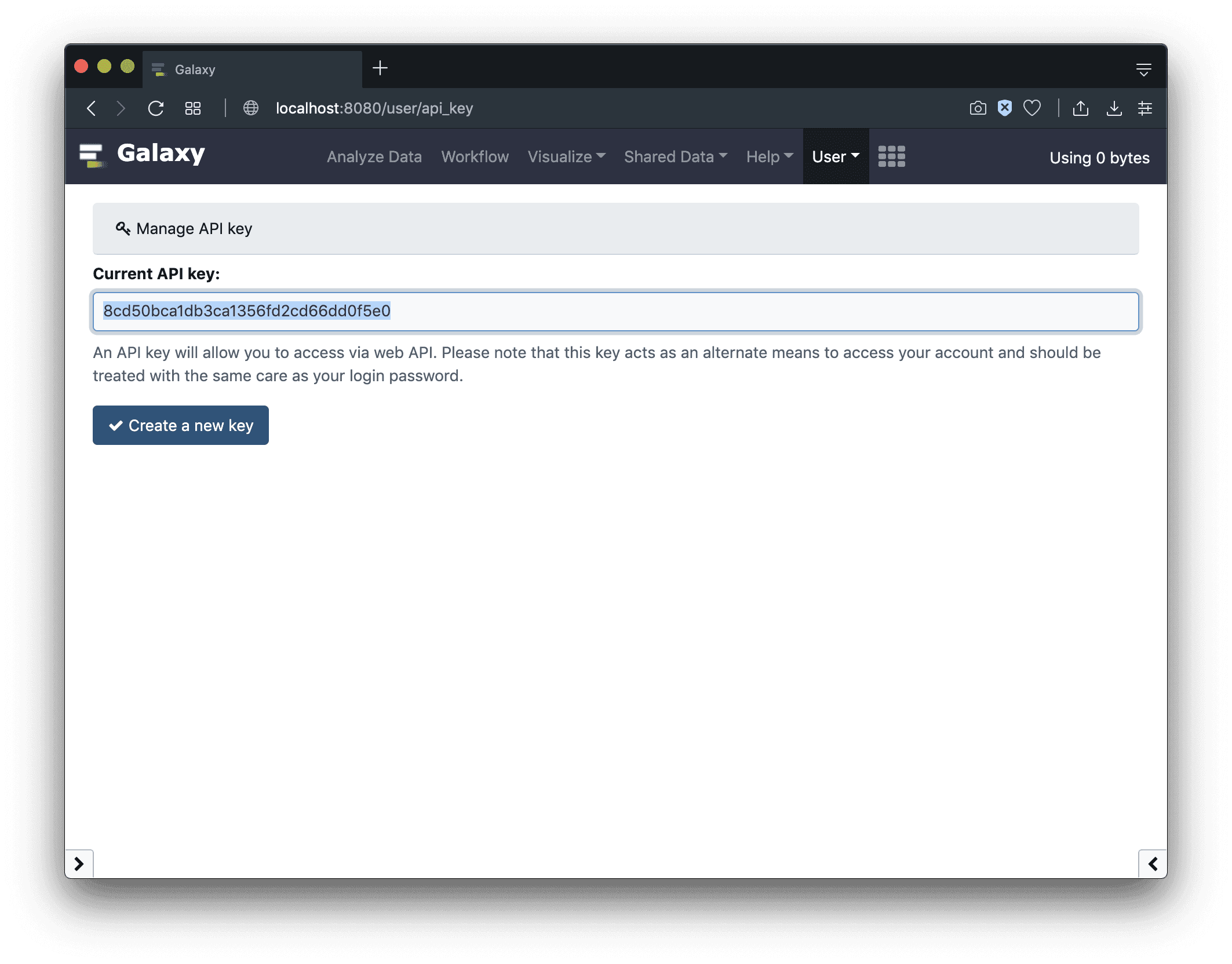This screenshot has width=1232, height=964.
Task: Open the Shared Data dropdown
Action: click(675, 156)
